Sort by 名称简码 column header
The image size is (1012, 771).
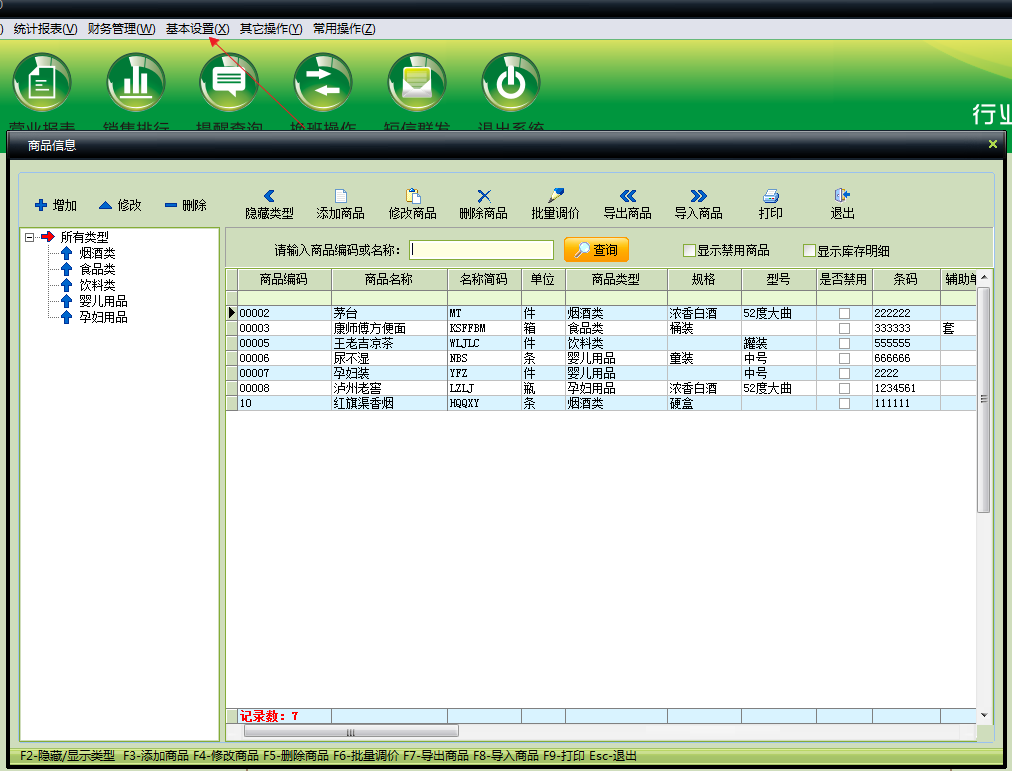click(x=483, y=279)
